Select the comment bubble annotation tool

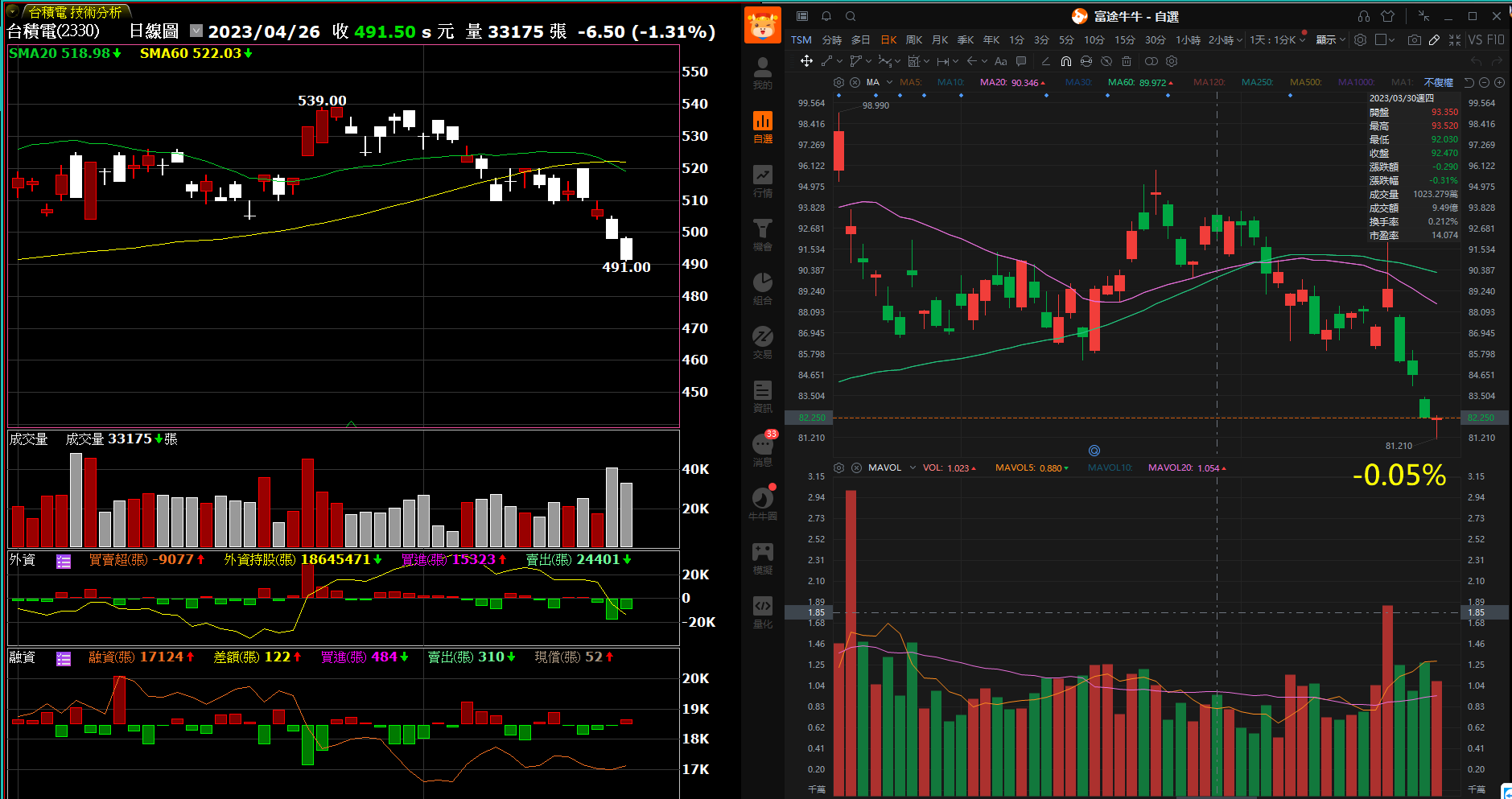[x=1021, y=61]
